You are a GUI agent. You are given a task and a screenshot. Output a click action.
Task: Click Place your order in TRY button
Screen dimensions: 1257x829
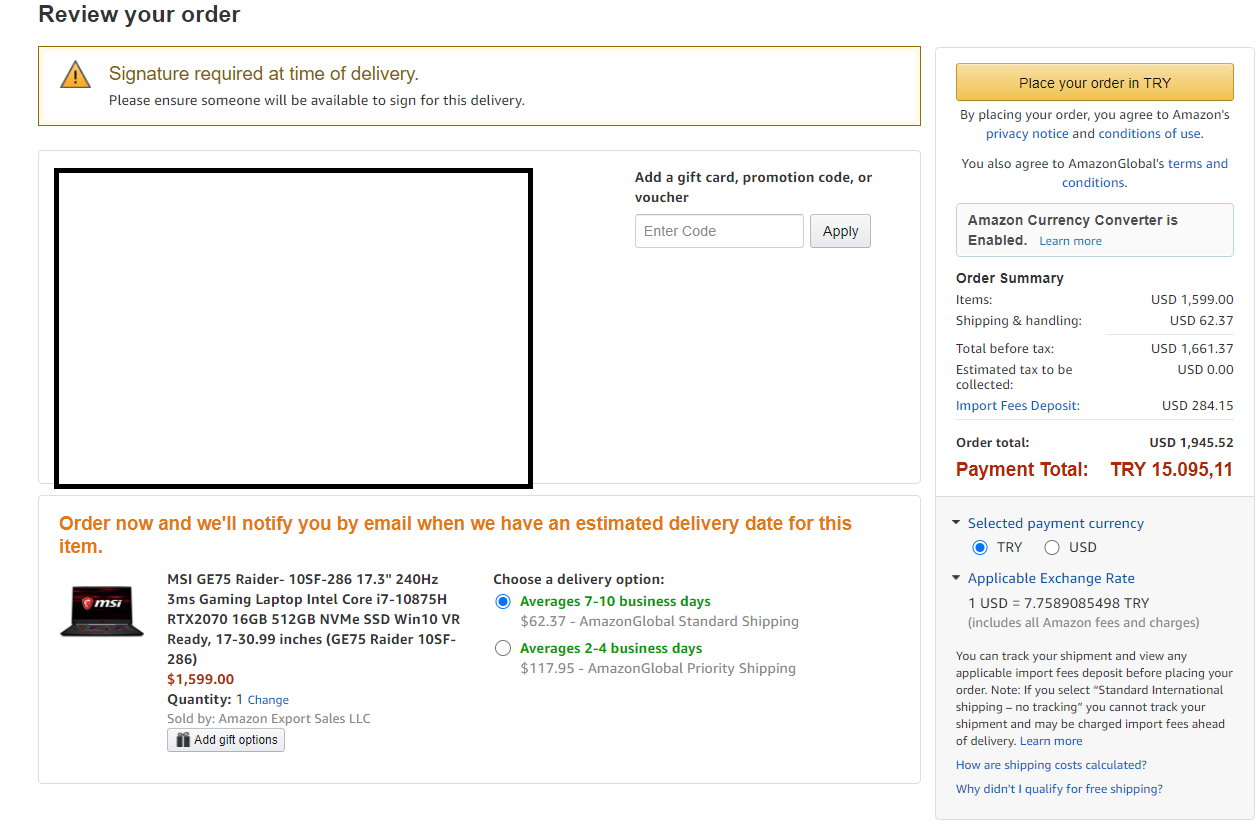tap(1094, 83)
